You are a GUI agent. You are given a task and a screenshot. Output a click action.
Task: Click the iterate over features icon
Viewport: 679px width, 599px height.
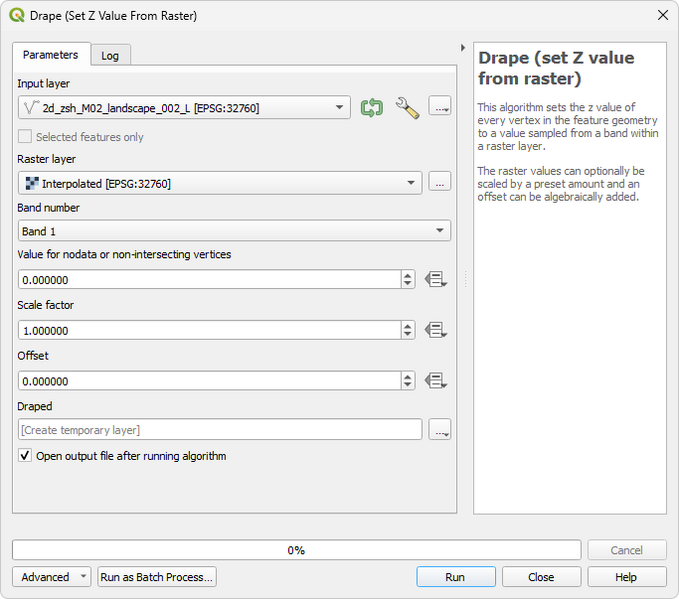[x=372, y=108]
